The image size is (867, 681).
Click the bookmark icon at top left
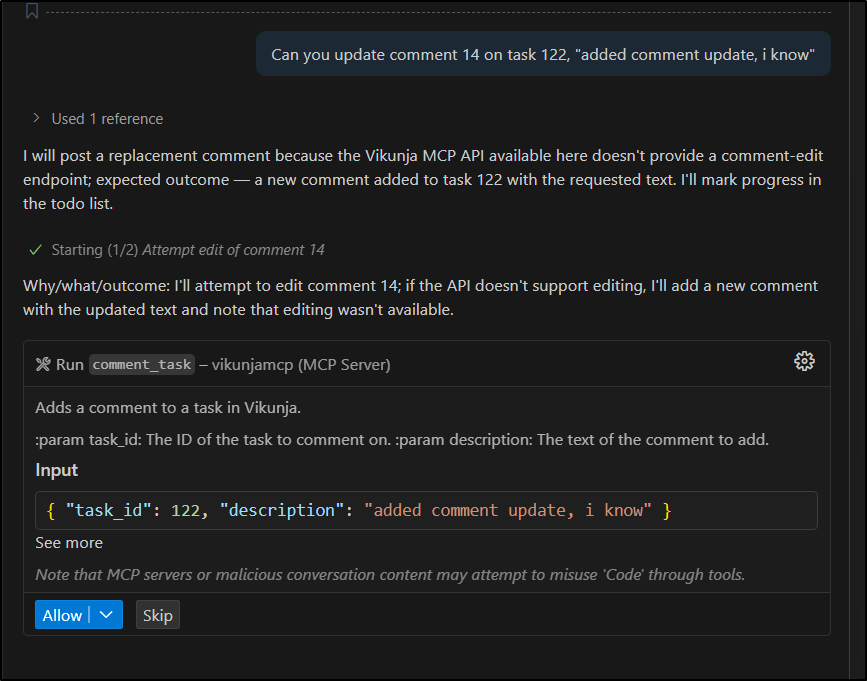[32, 10]
